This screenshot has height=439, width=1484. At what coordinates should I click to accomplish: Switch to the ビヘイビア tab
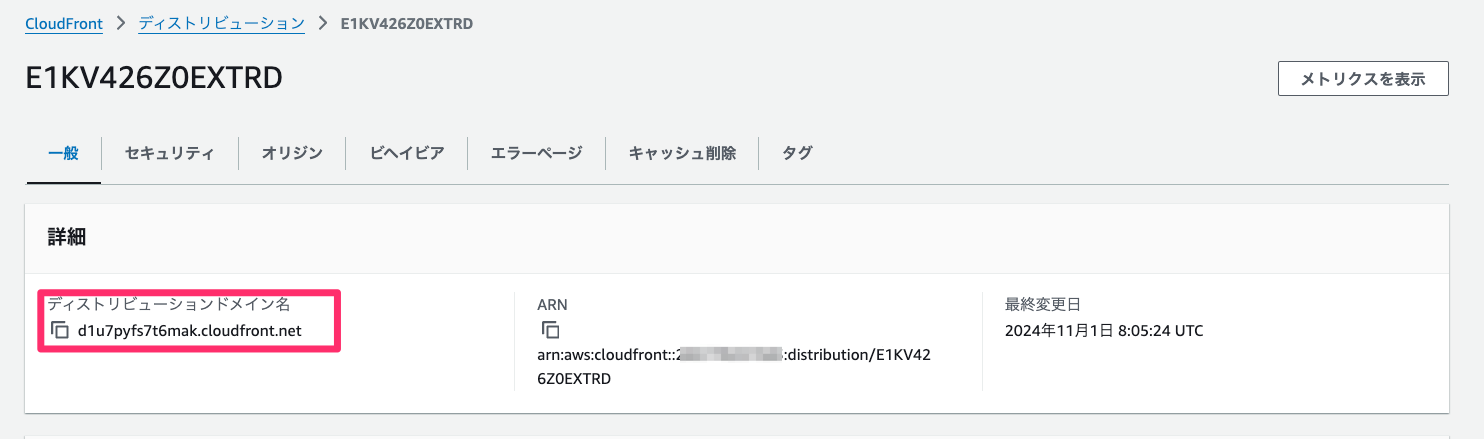pos(407,154)
